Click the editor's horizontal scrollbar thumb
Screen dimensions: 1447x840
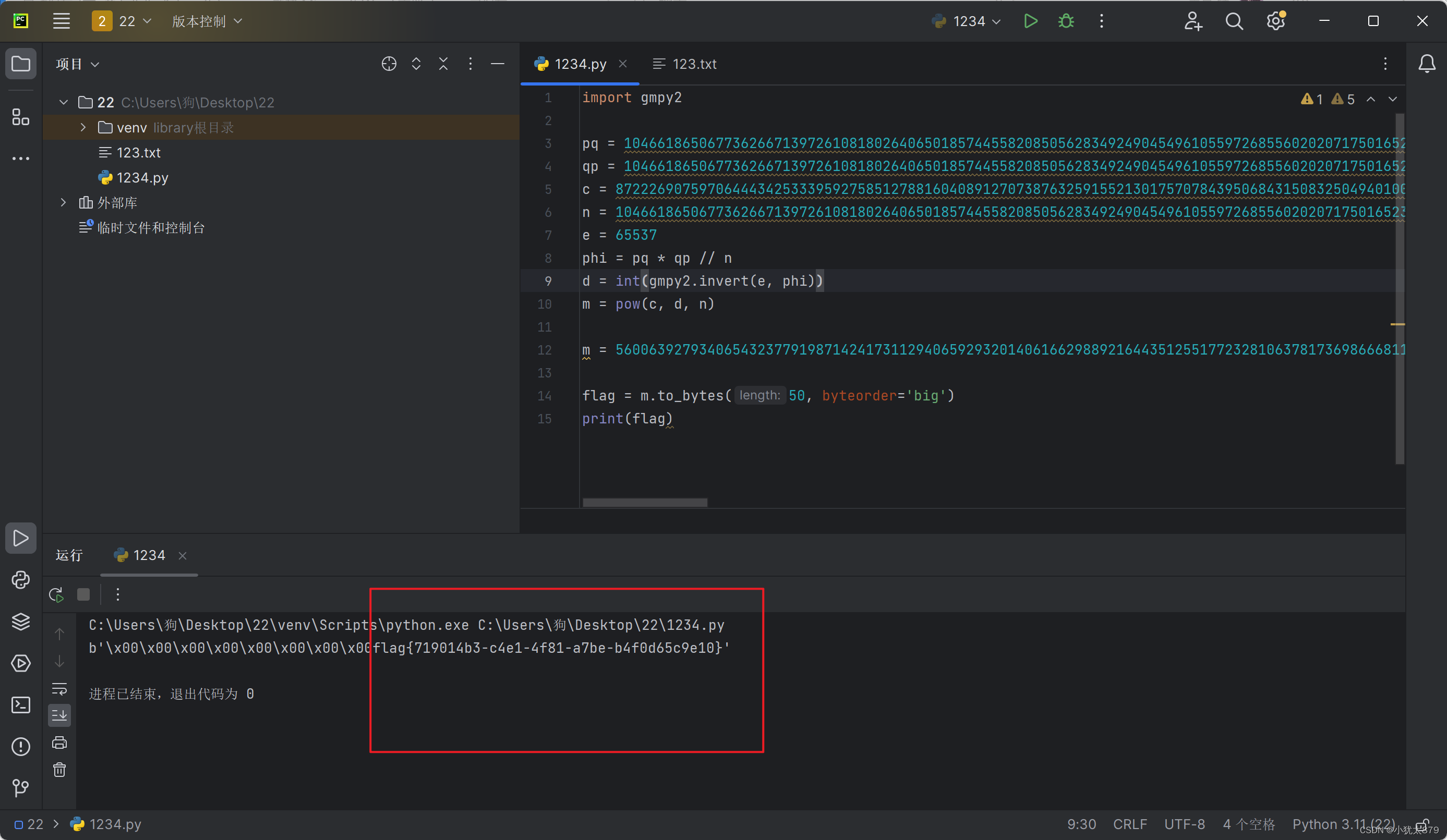(x=645, y=503)
